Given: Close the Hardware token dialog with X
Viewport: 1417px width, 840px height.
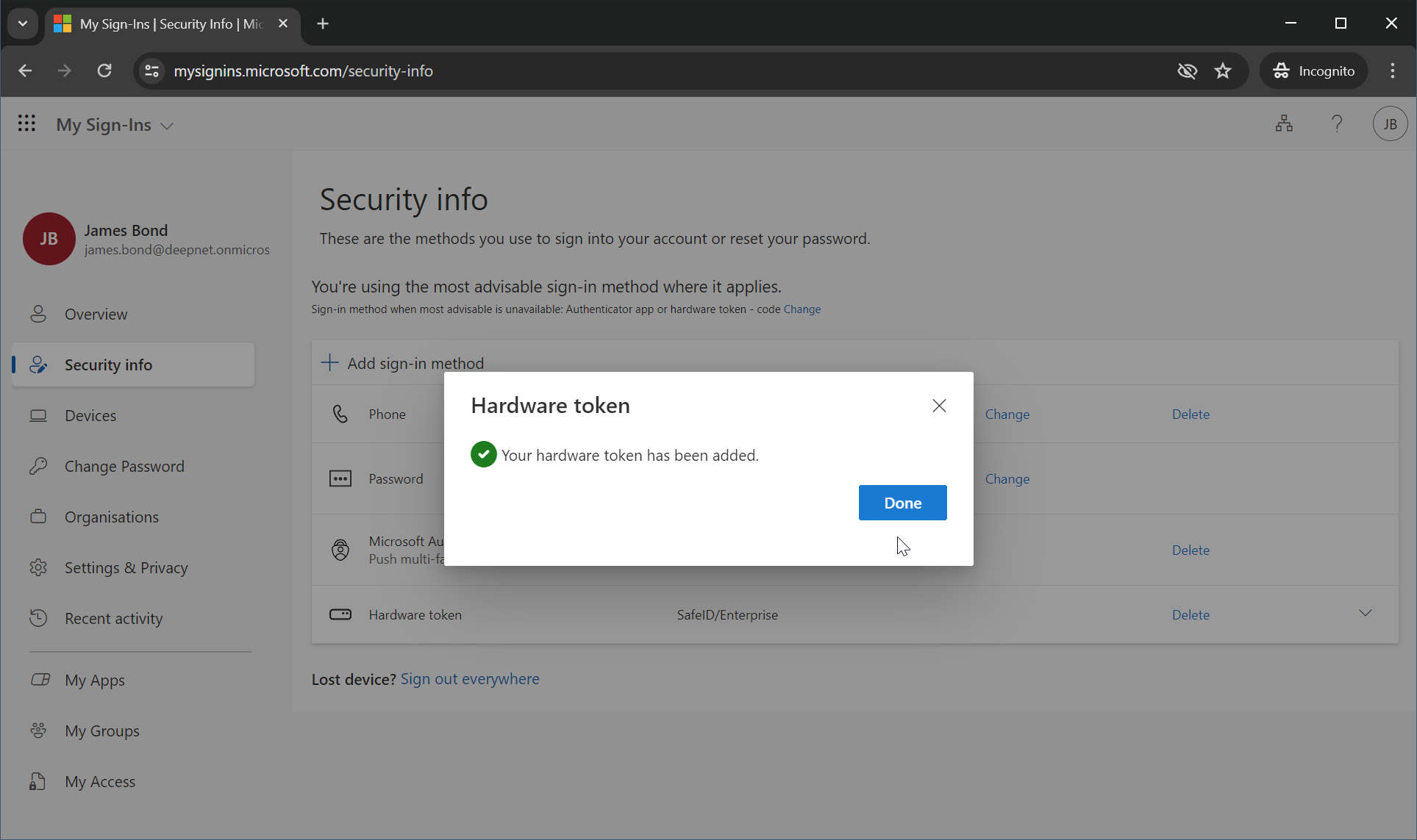Looking at the screenshot, I should tap(939, 406).
